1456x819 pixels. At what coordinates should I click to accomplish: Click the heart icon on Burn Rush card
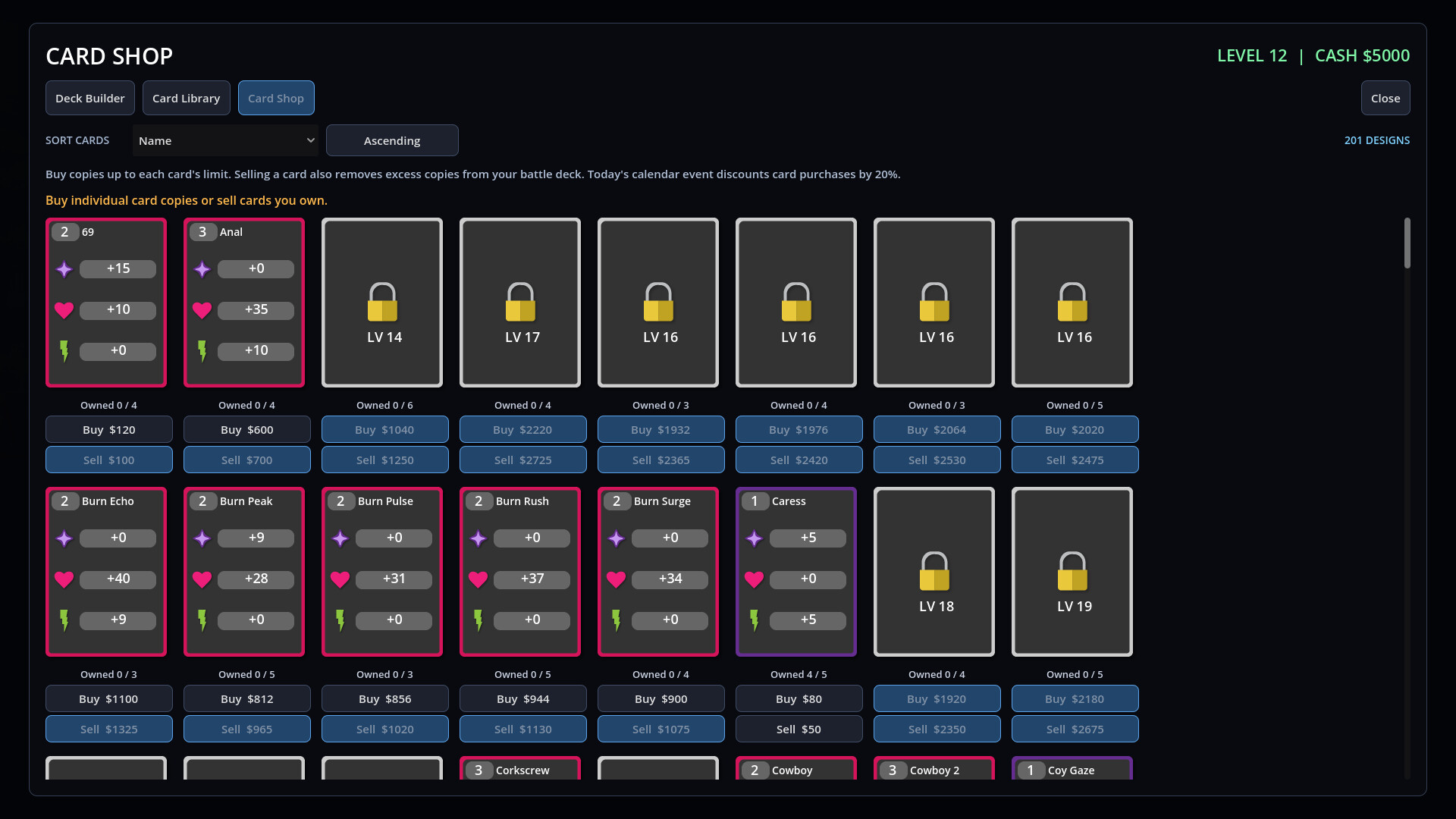[x=479, y=579]
